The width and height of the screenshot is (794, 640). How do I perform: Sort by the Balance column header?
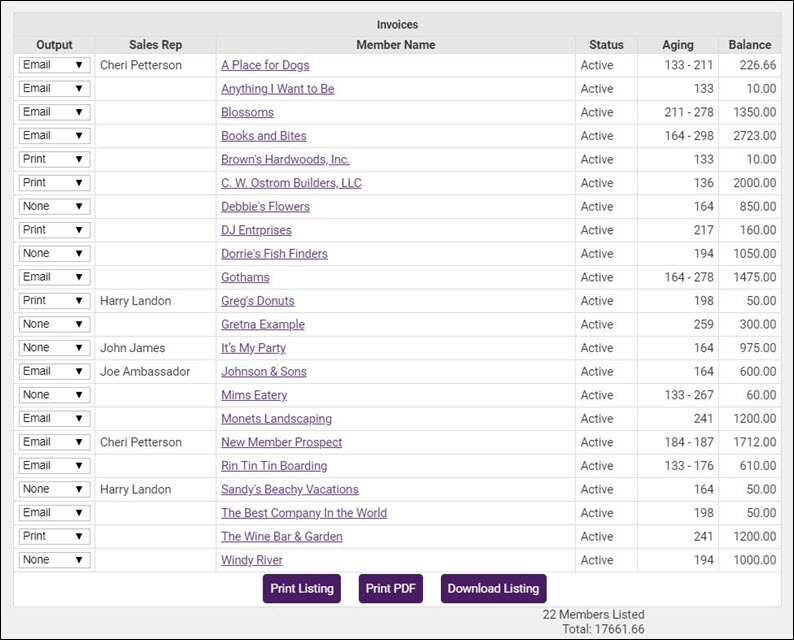[x=749, y=45]
